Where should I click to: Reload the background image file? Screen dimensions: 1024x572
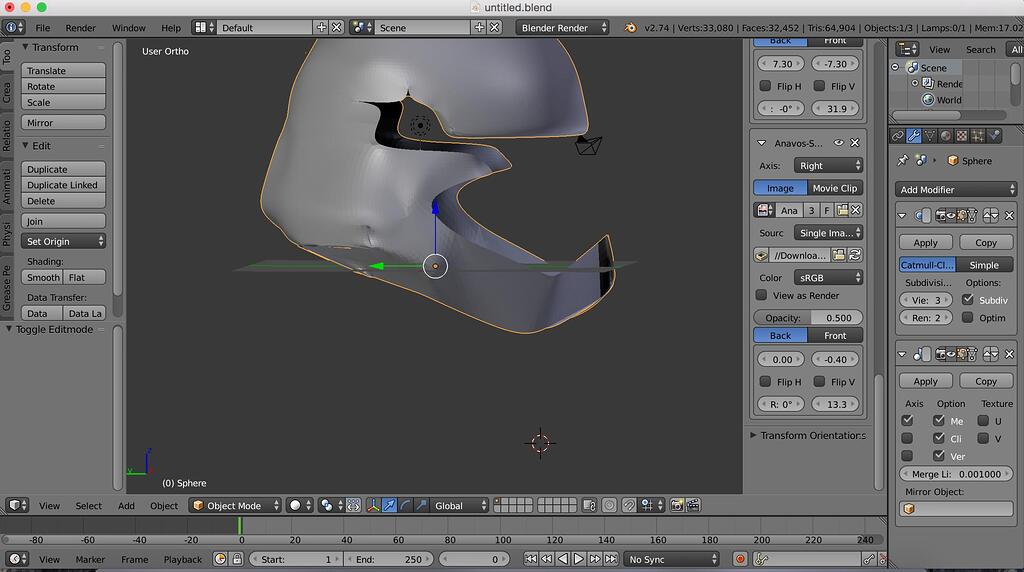[854, 255]
